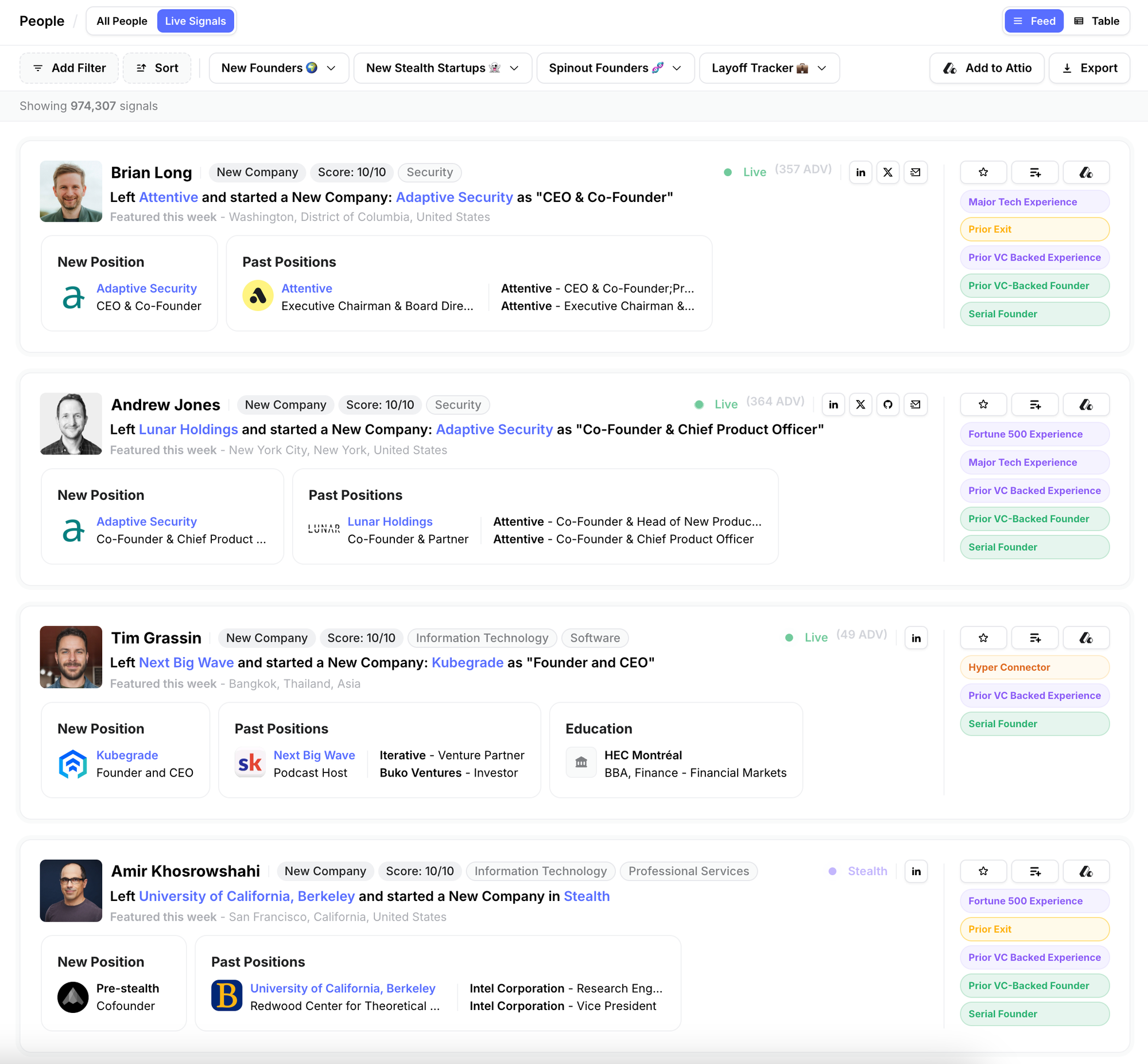Star Tim Grassin's signal card
Image resolution: width=1148 pixels, height=1064 pixels.
click(x=983, y=638)
